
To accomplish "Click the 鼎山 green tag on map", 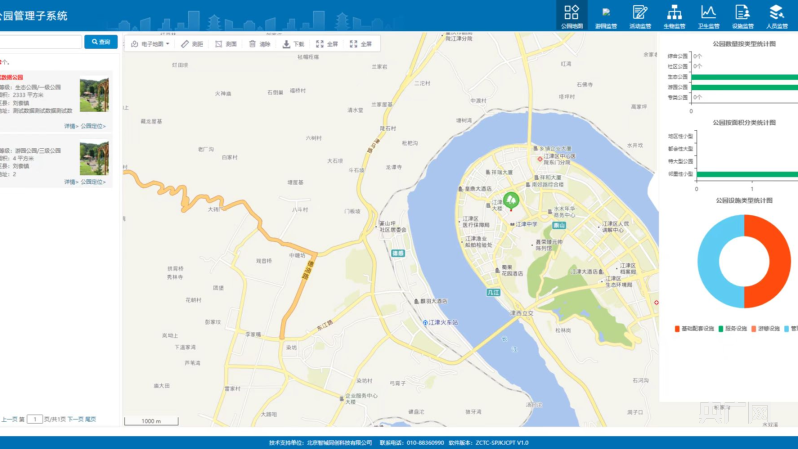I will click(x=559, y=226).
